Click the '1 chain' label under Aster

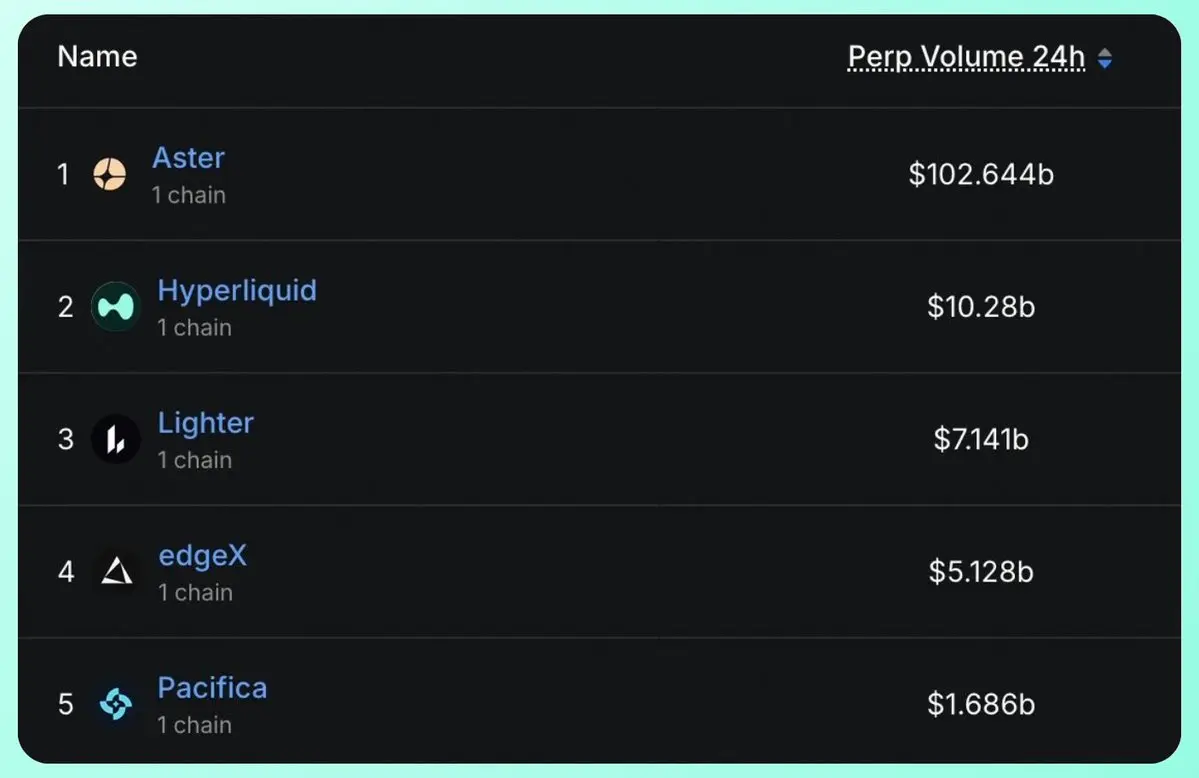point(188,195)
